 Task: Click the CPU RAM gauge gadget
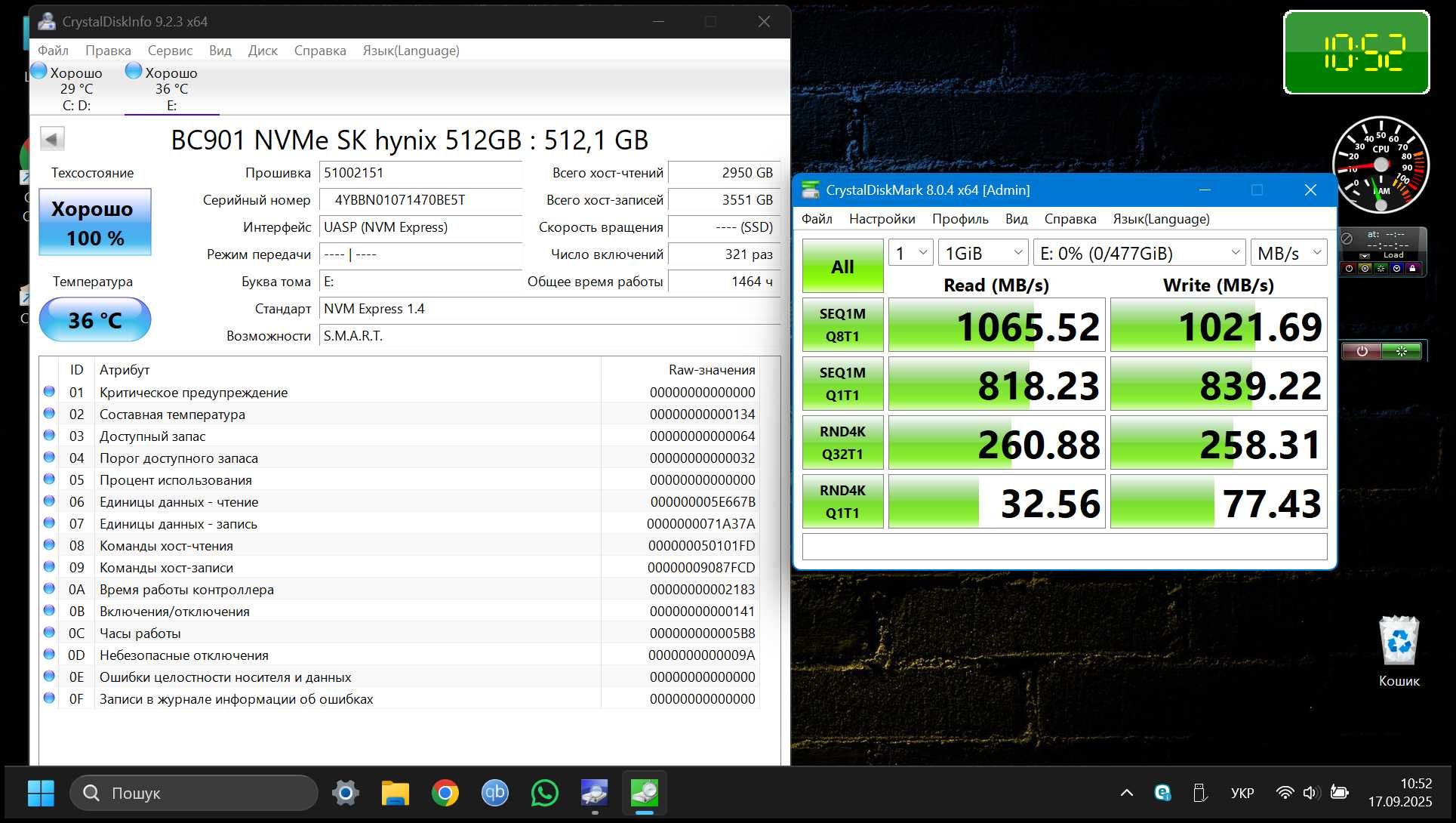(x=1381, y=164)
